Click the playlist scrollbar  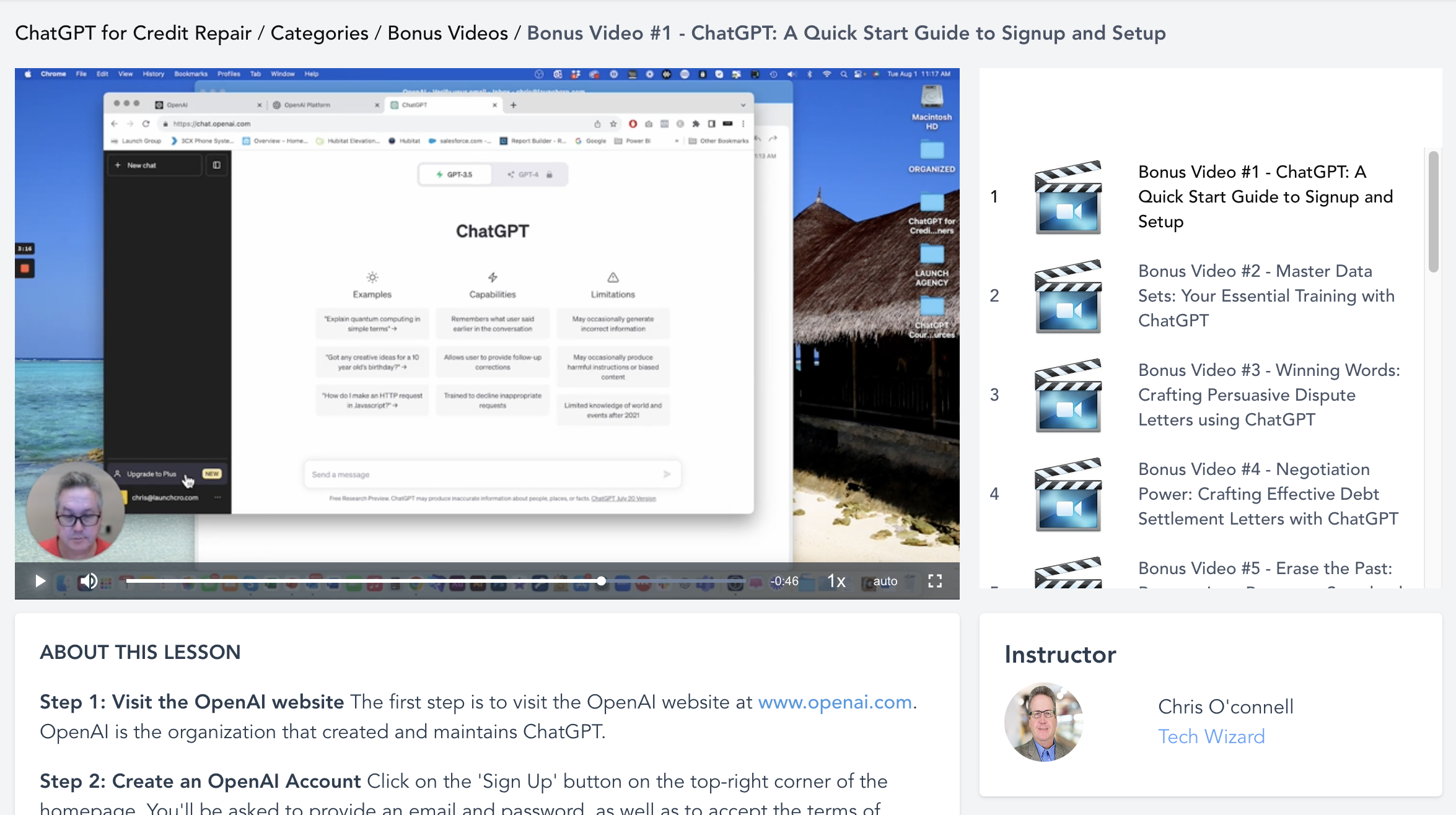point(1433,212)
